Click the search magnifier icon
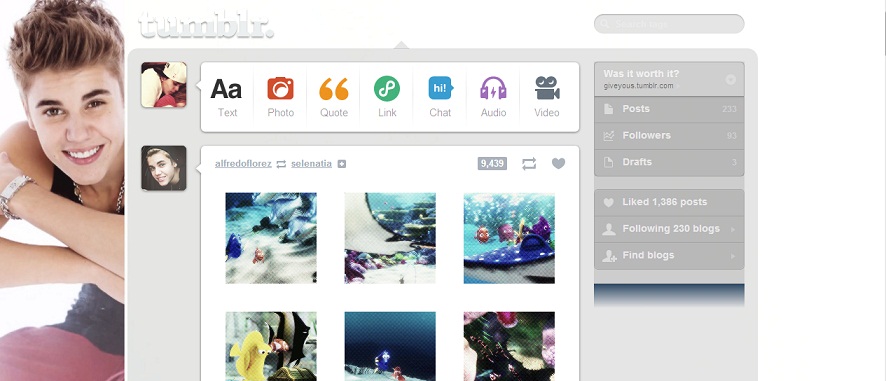The image size is (886, 381). click(x=605, y=24)
